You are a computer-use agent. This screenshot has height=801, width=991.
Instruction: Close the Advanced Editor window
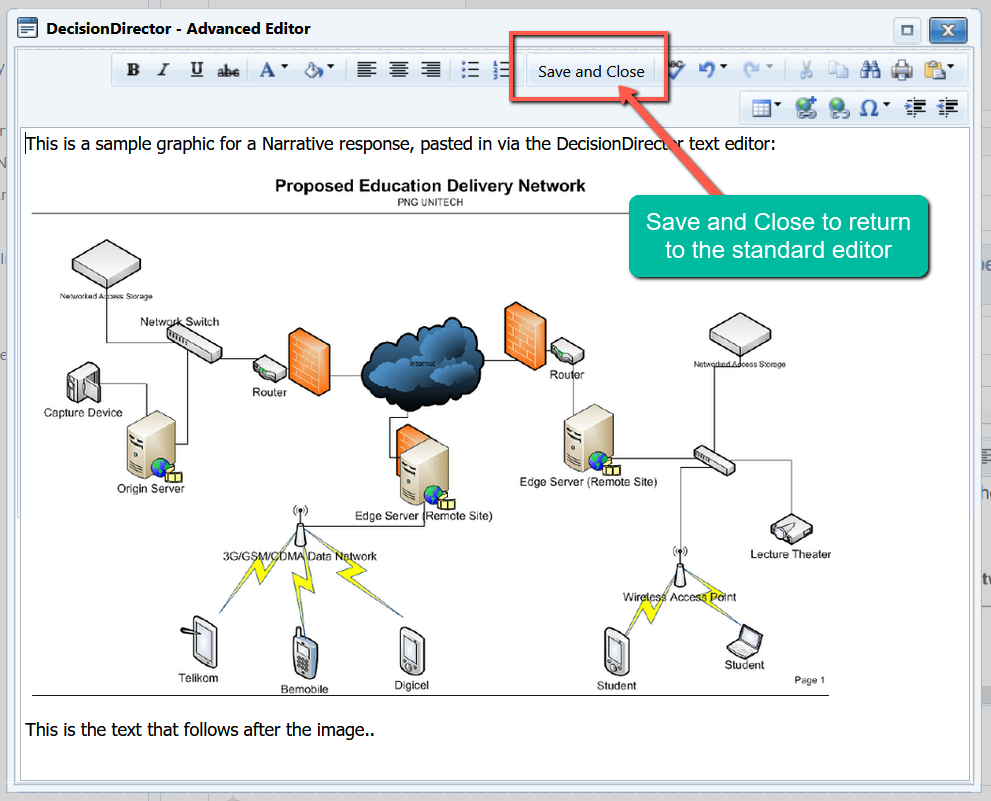[x=948, y=30]
